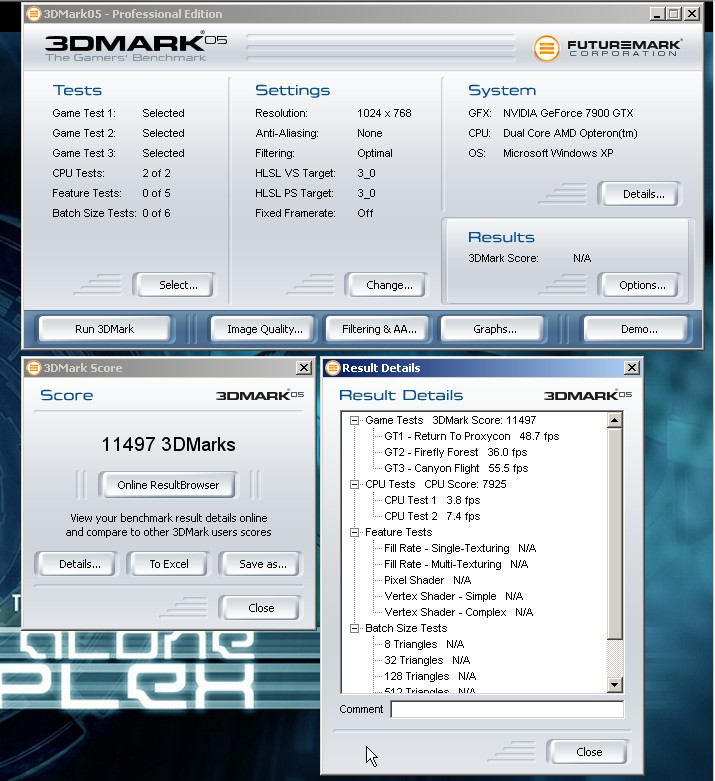Select GT3 - Canyon Flight row

click(x=456, y=468)
